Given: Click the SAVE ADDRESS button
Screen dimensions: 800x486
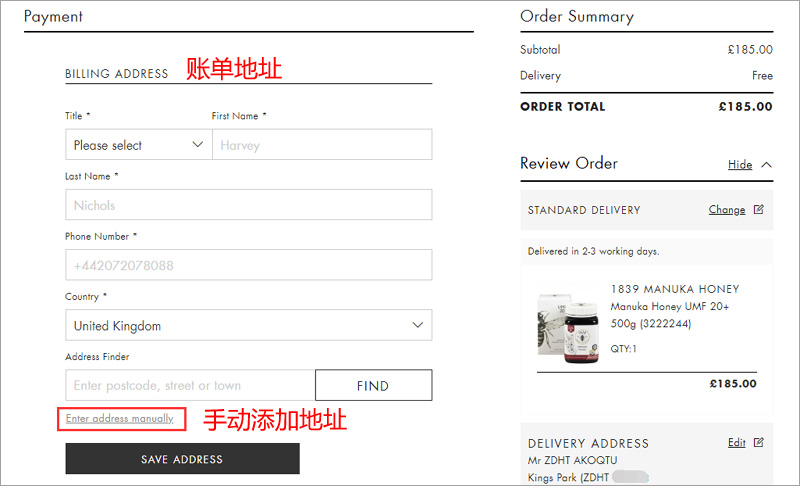Looking at the screenshot, I should (182, 458).
